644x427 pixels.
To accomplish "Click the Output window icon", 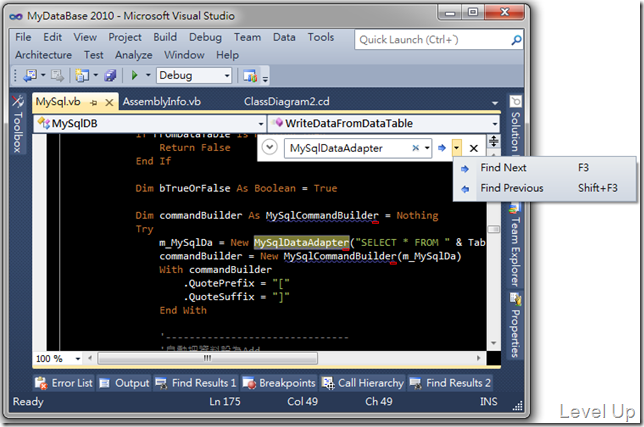I will [105, 383].
